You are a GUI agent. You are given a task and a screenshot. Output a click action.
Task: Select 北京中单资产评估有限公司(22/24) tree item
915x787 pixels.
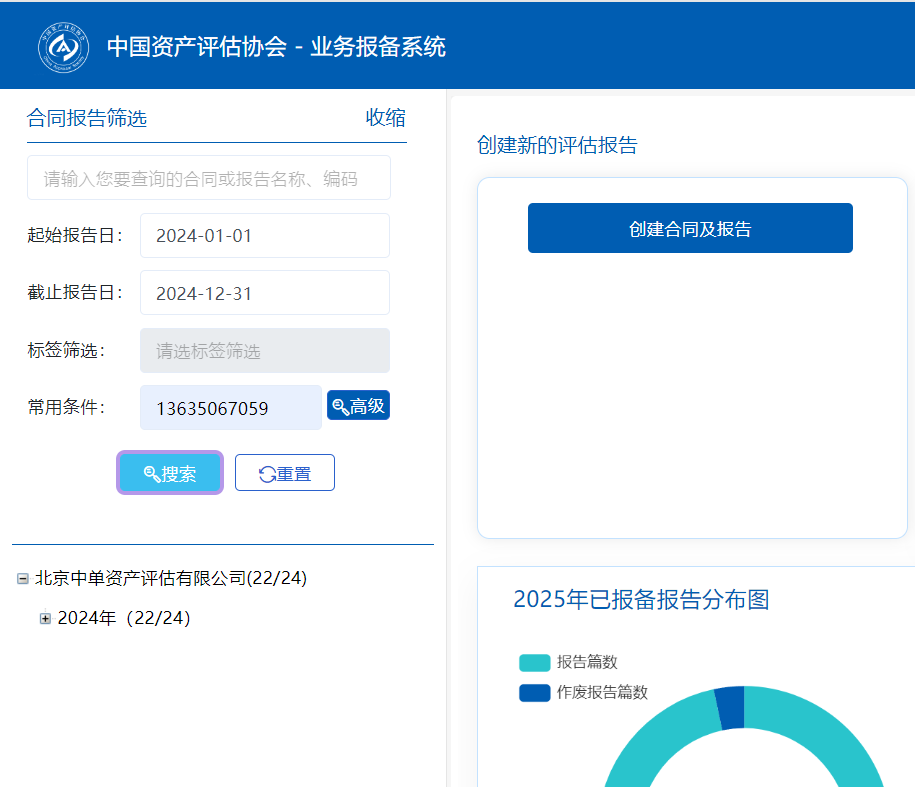click(170, 578)
